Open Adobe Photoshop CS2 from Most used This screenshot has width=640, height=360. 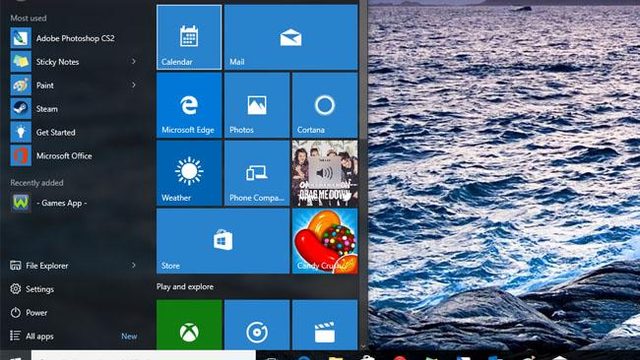[76, 38]
